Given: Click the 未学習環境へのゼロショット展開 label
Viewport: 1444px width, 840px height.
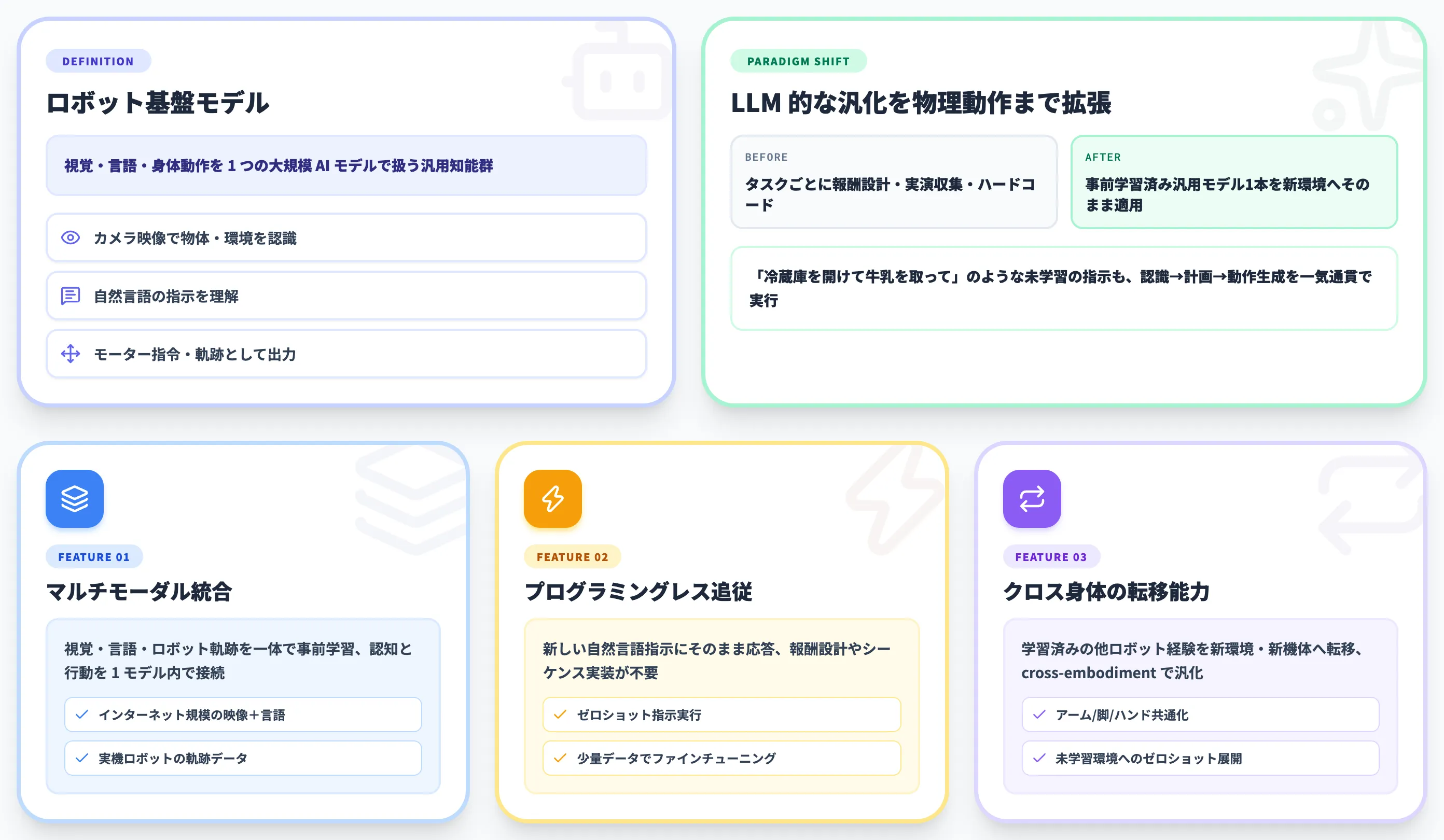Looking at the screenshot, I should [x=1148, y=758].
